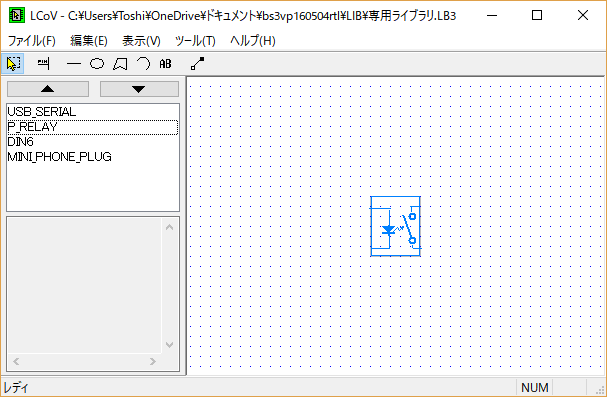The height and width of the screenshot is (397, 607).
Task: Click the scroll right arrow of lower panel
Action: click(153, 361)
